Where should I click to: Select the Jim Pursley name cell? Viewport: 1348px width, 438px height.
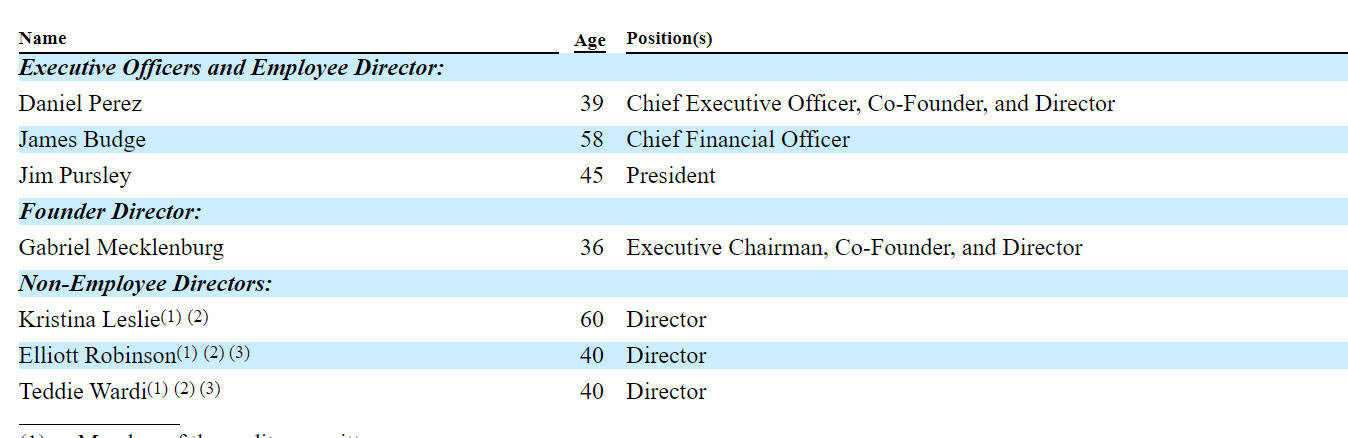click(75, 176)
